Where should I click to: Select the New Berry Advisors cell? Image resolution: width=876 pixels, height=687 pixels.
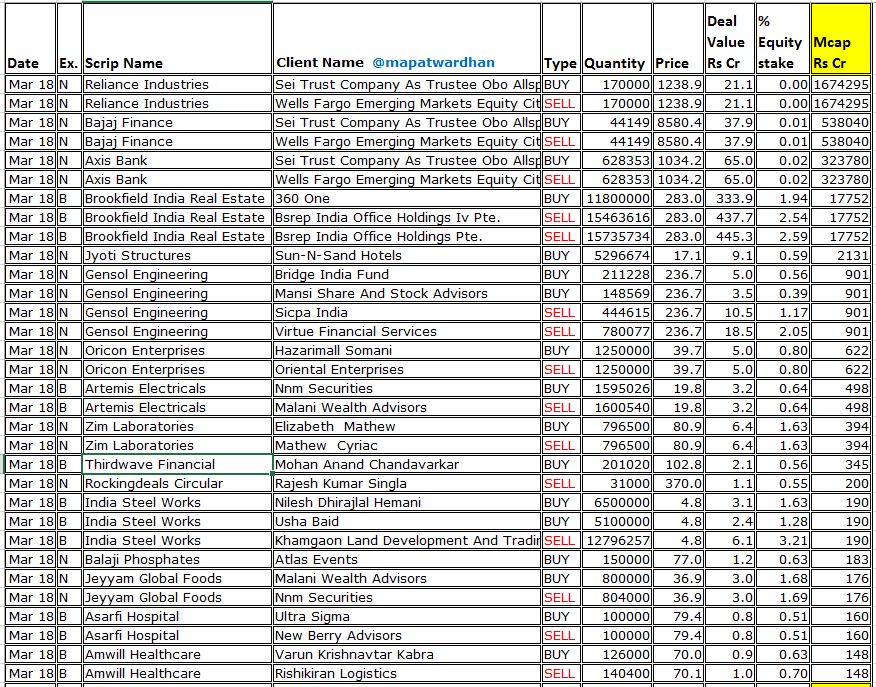tap(407, 636)
